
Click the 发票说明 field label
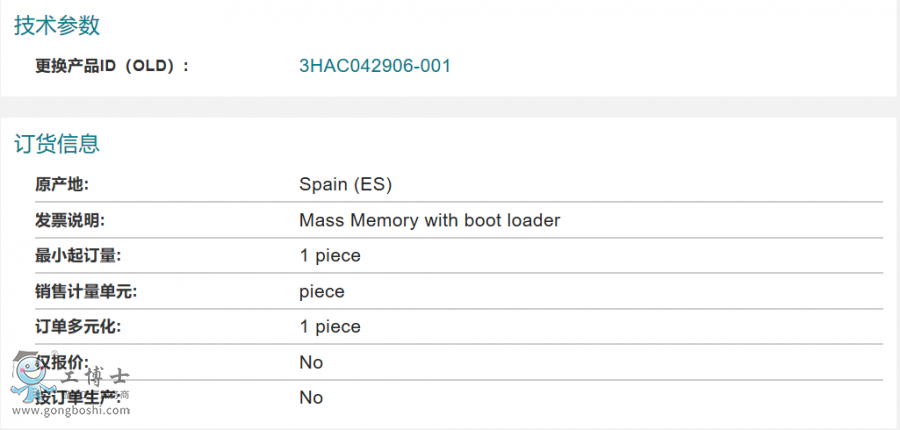(70, 220)
